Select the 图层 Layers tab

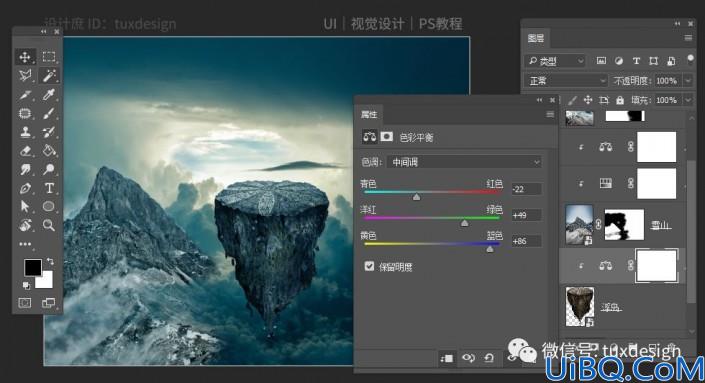click(535, 38)
